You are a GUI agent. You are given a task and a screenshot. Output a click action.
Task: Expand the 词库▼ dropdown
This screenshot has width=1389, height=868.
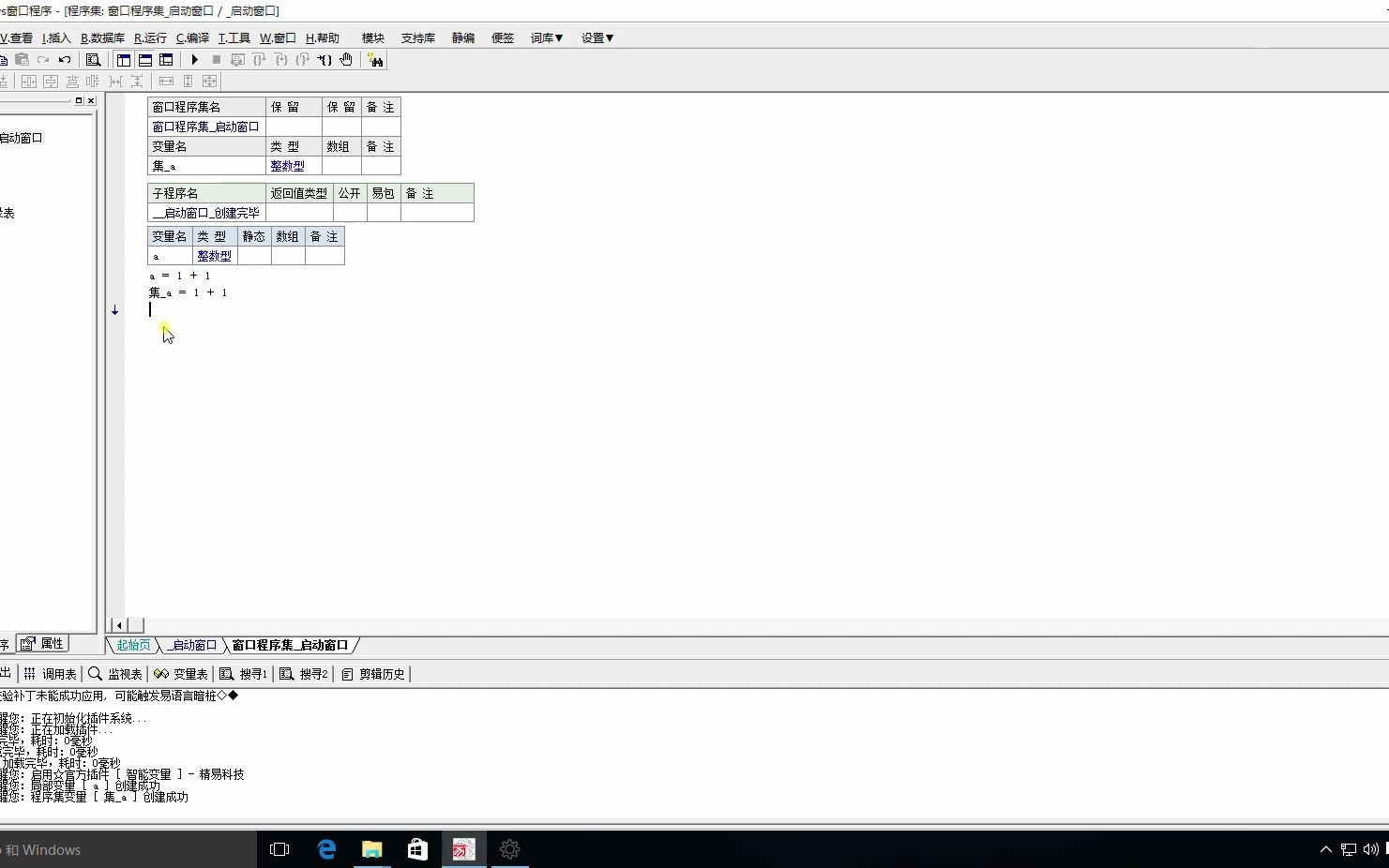point(547,38)
